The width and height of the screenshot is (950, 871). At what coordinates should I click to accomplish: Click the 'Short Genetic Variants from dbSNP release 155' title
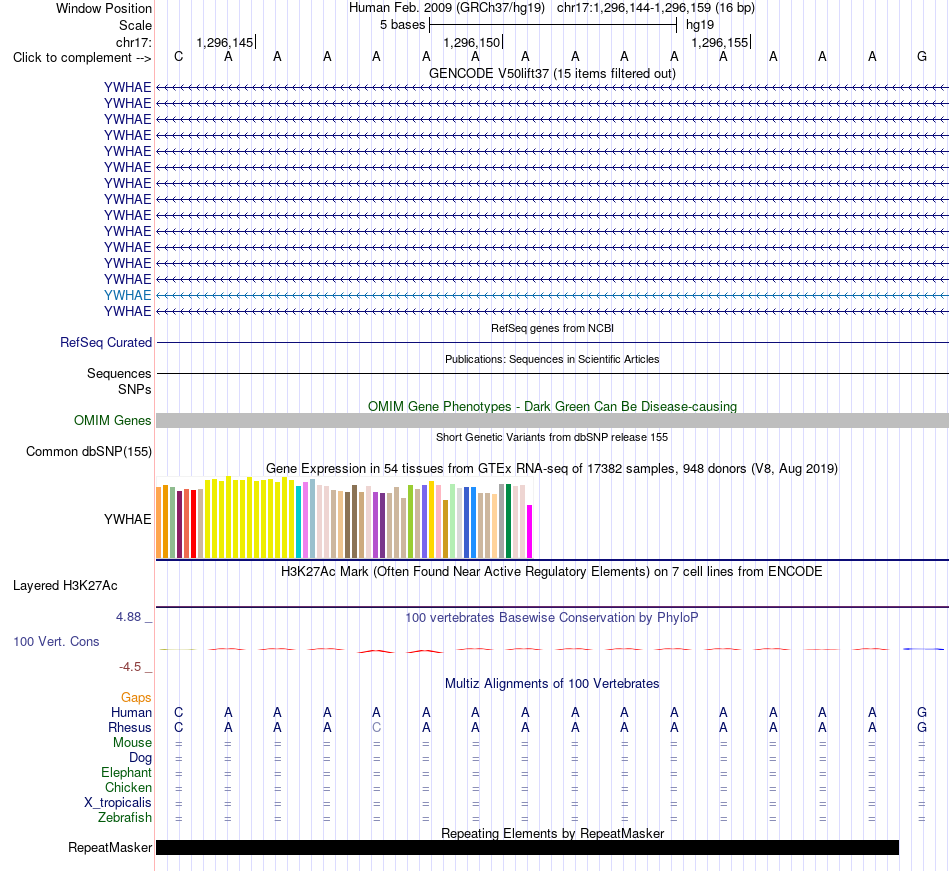coord(552,437)
